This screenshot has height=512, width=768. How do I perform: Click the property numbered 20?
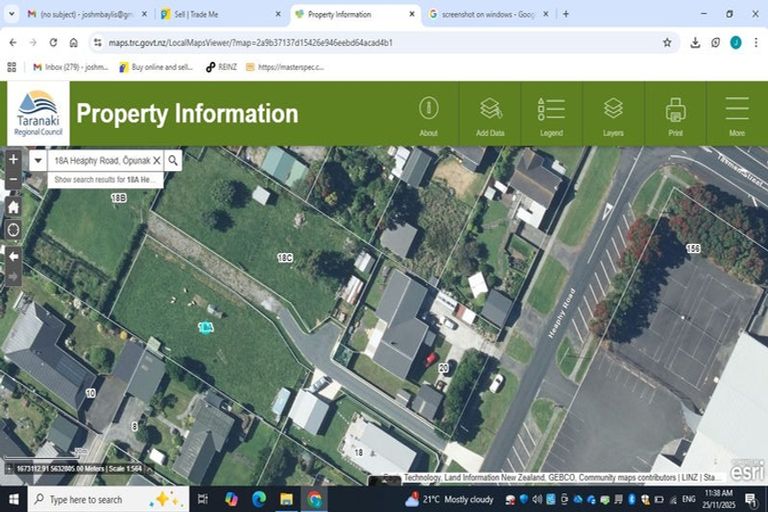443,367
